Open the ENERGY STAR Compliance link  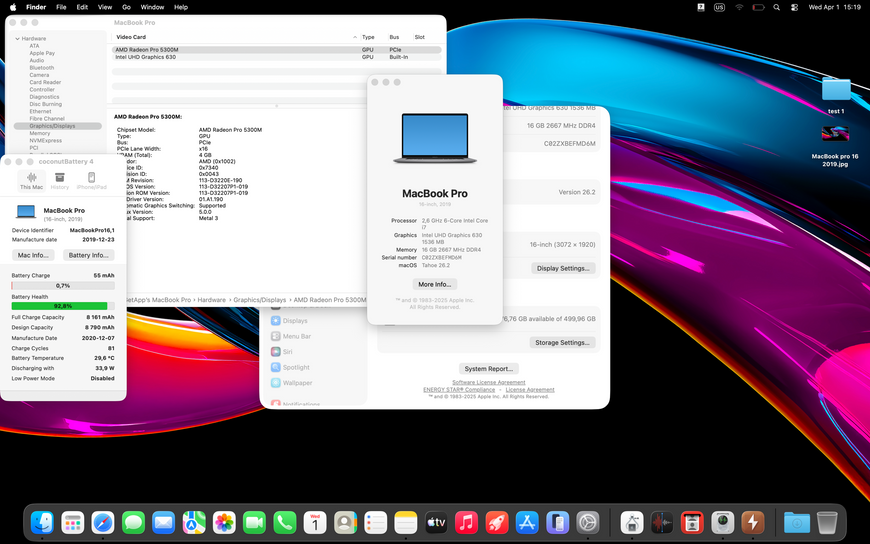click(459, 390)
